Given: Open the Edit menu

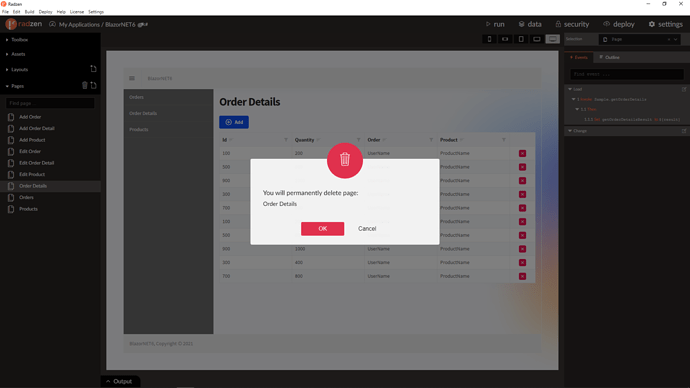Looking at the screenshot, I should tap(16, 12).
